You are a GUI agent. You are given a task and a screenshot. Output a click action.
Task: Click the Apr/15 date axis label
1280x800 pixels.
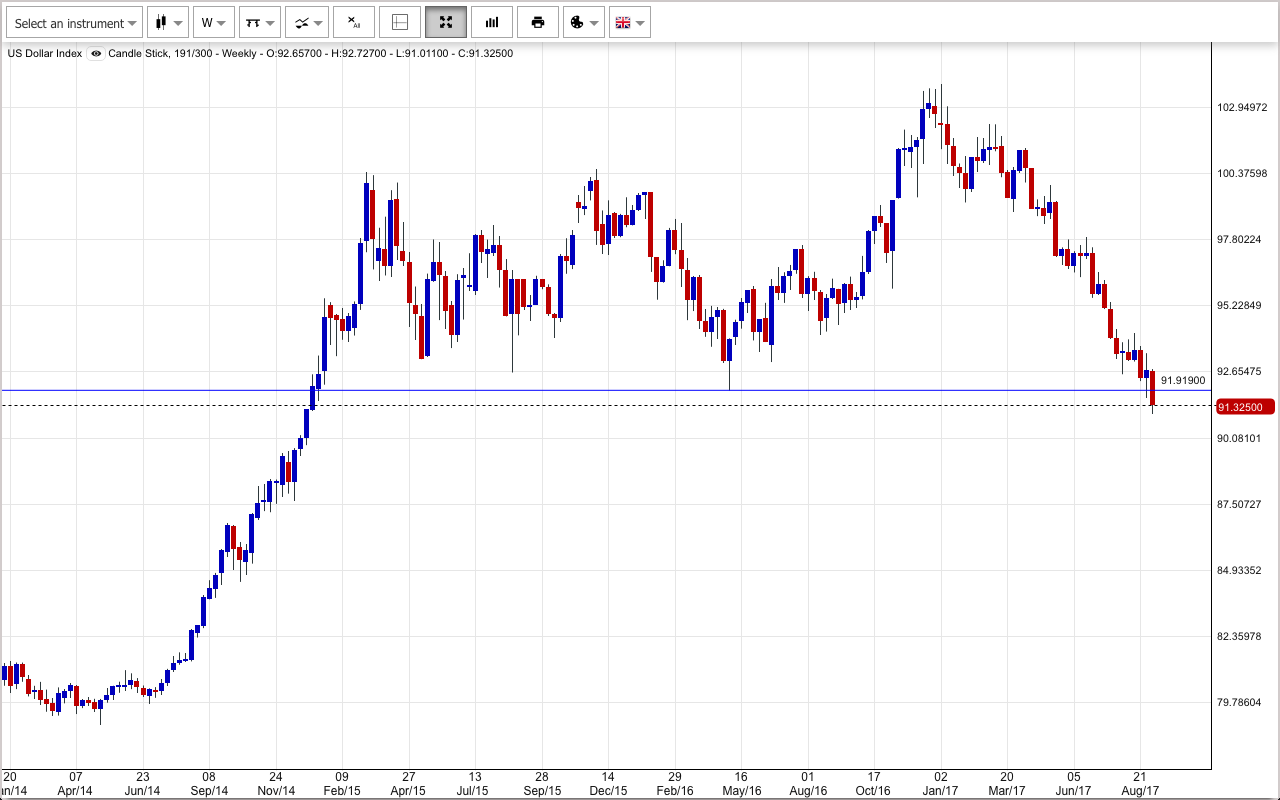click(409, 791)
